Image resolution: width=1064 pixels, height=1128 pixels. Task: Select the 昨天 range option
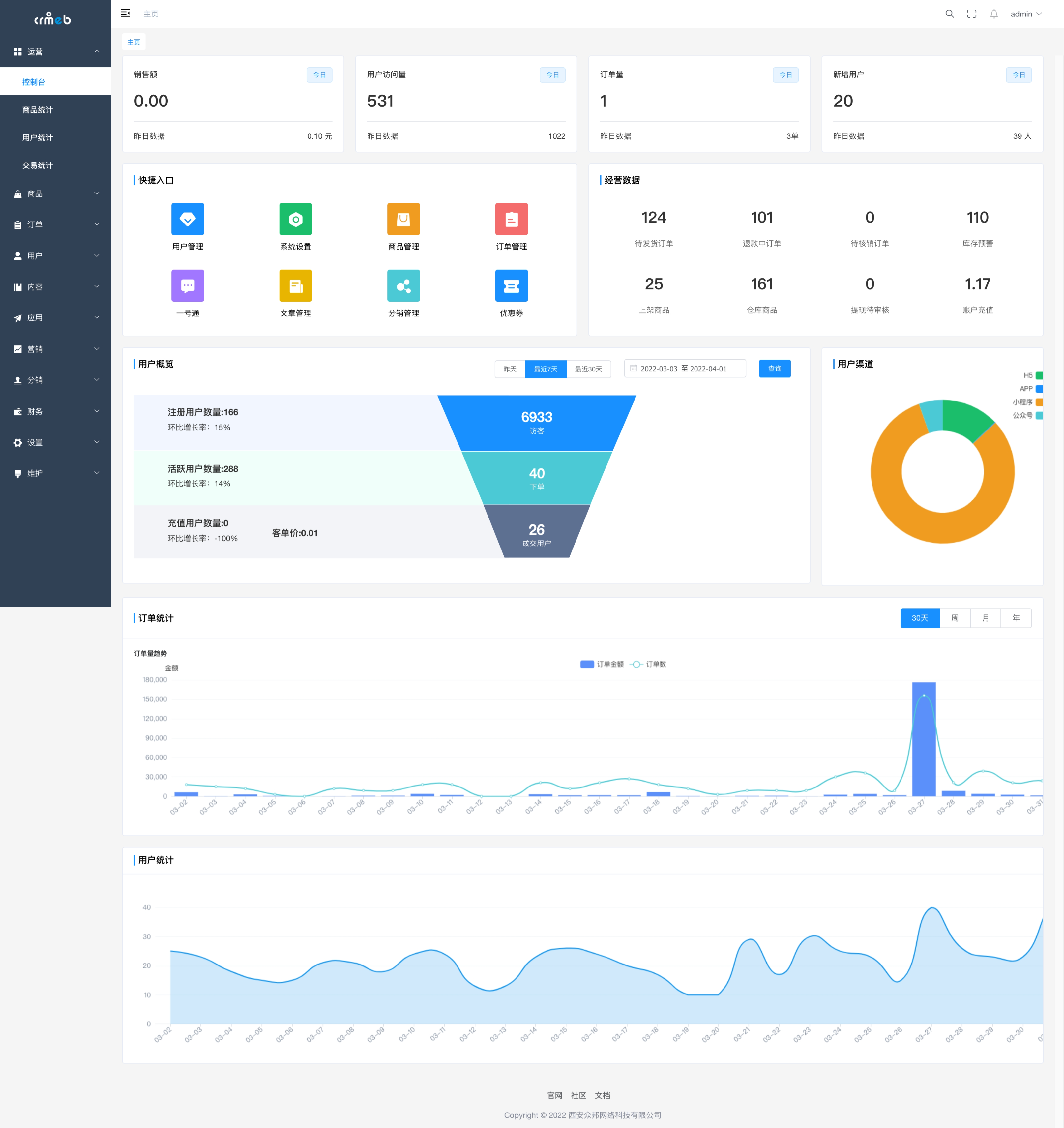click(510, 369)
